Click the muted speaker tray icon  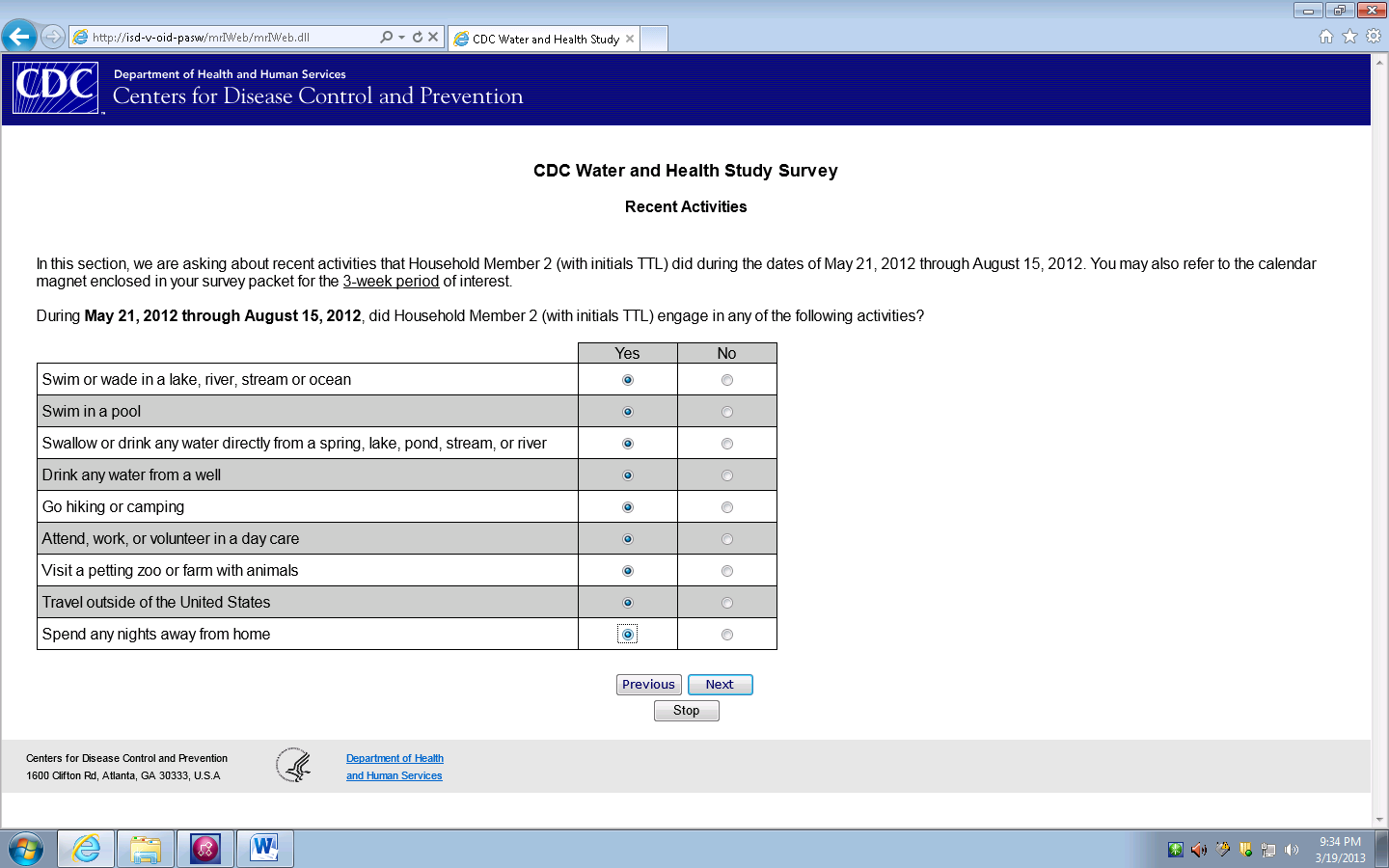point(1199,850)
